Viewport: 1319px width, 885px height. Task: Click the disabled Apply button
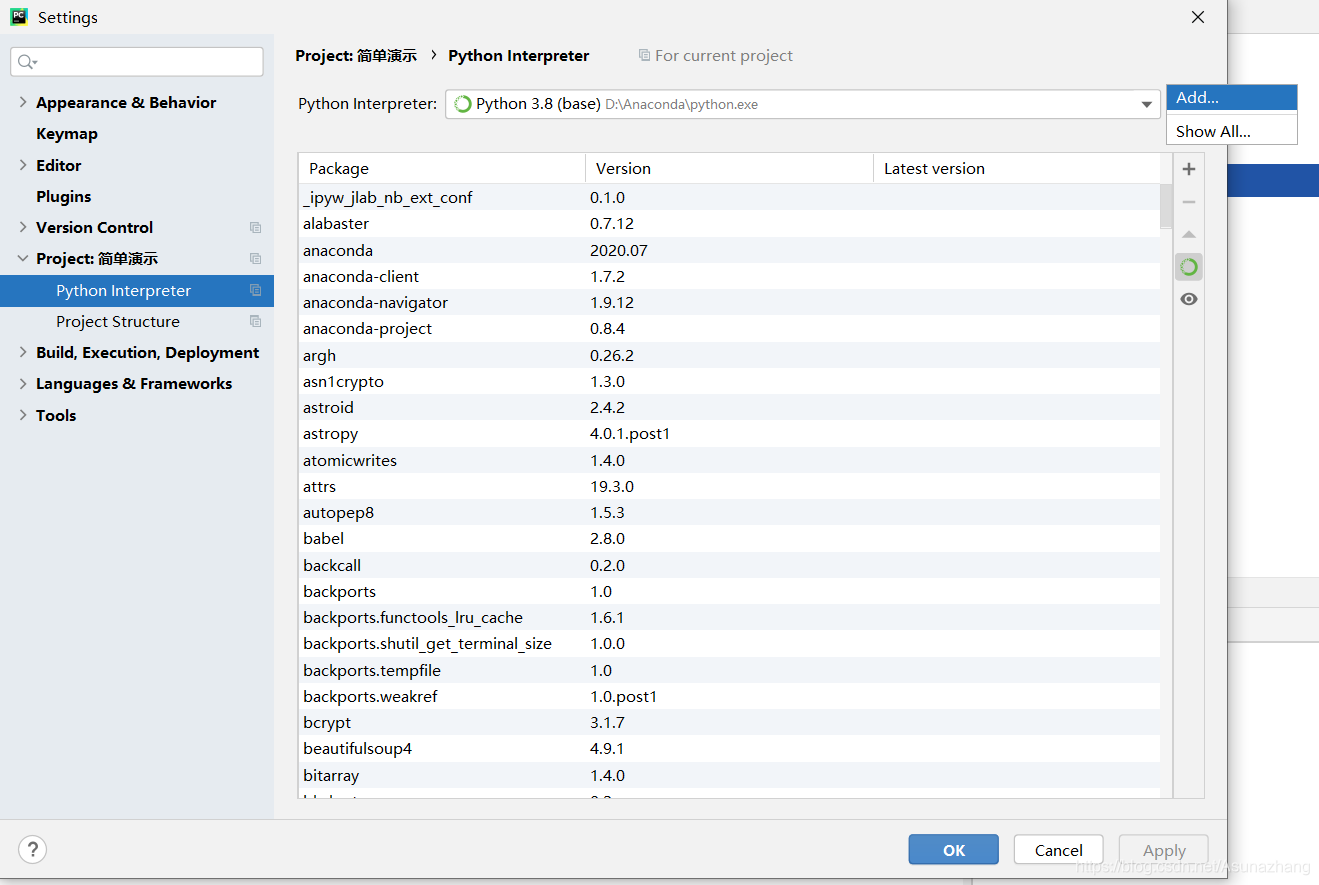point(1164,850)
